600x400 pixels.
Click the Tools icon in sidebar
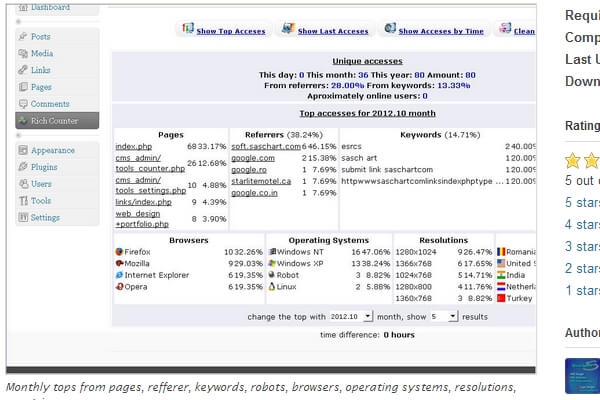[x=22, y=201]
